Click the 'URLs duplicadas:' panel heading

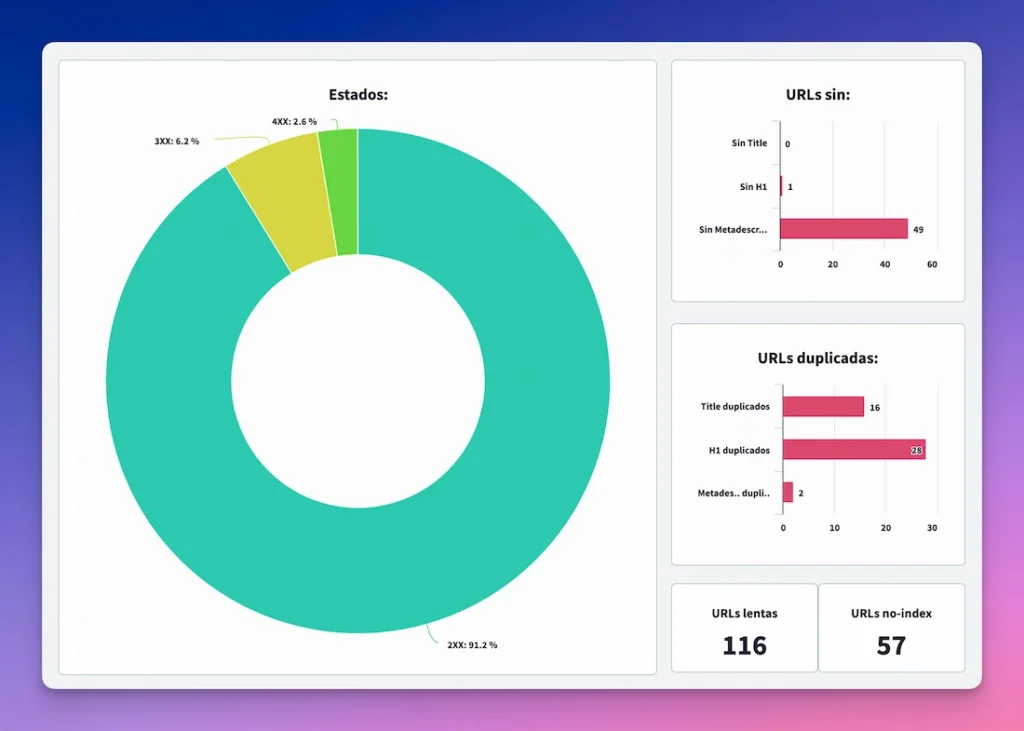coord(817,356)
